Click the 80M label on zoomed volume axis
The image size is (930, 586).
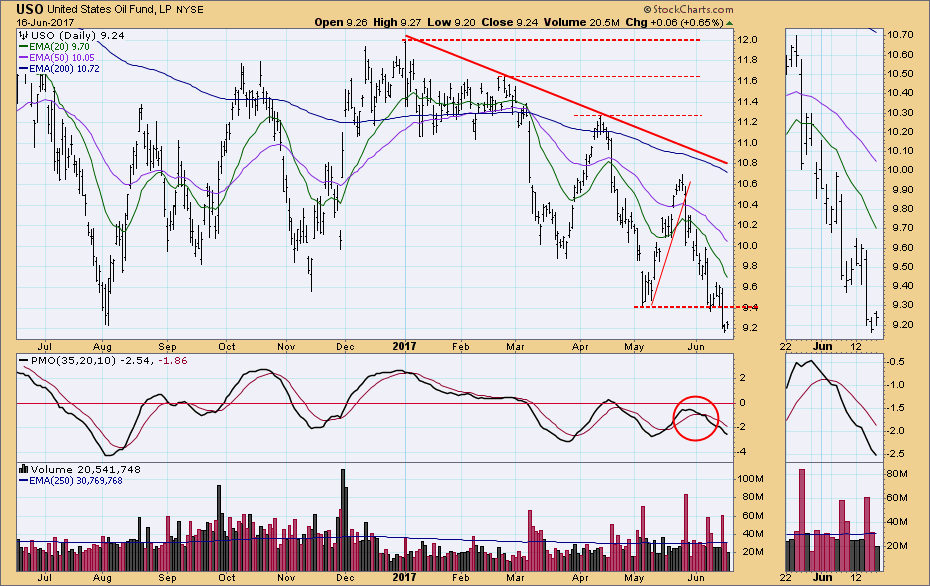coord(897,474)
